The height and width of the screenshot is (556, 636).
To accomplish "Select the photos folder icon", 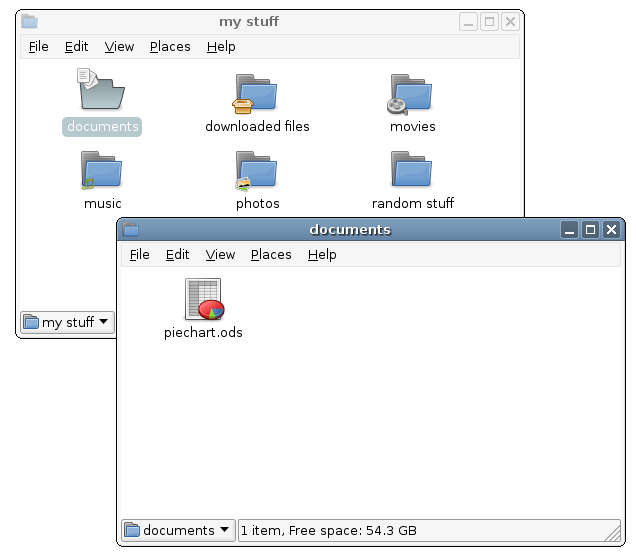I will tap(256, 170).
